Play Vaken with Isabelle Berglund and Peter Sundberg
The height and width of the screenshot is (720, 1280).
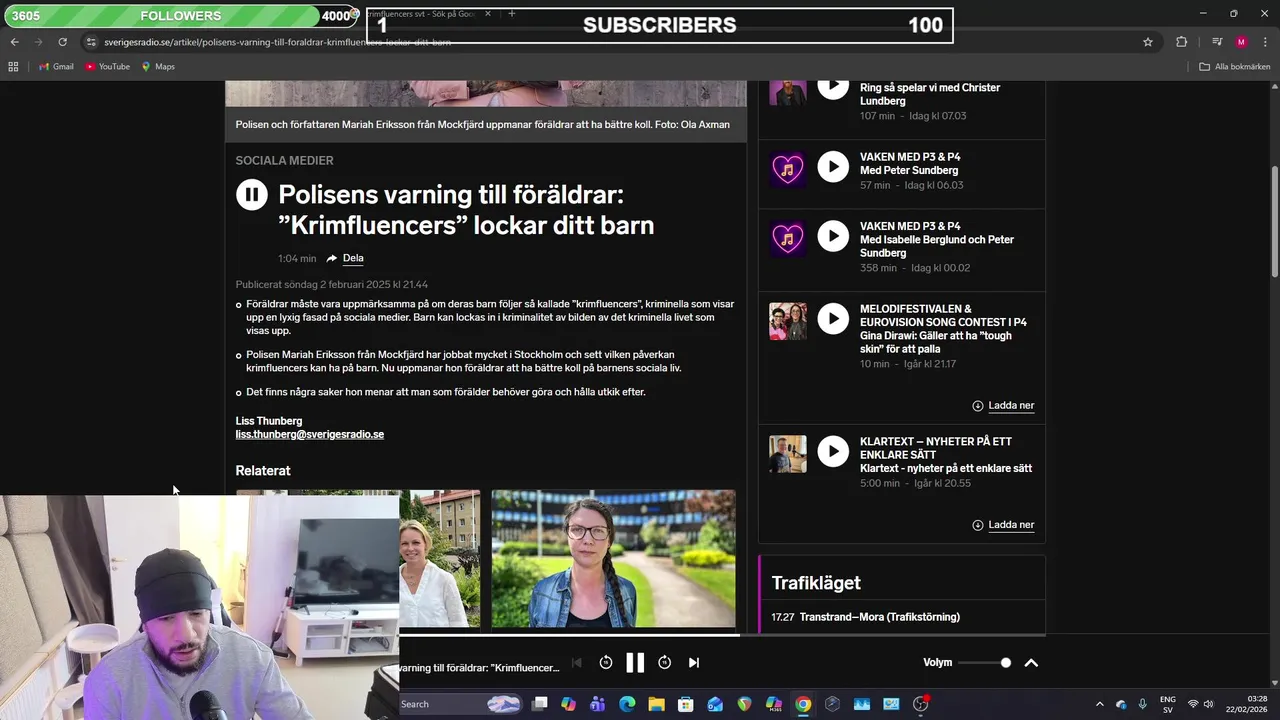click(x=833, y=235)
